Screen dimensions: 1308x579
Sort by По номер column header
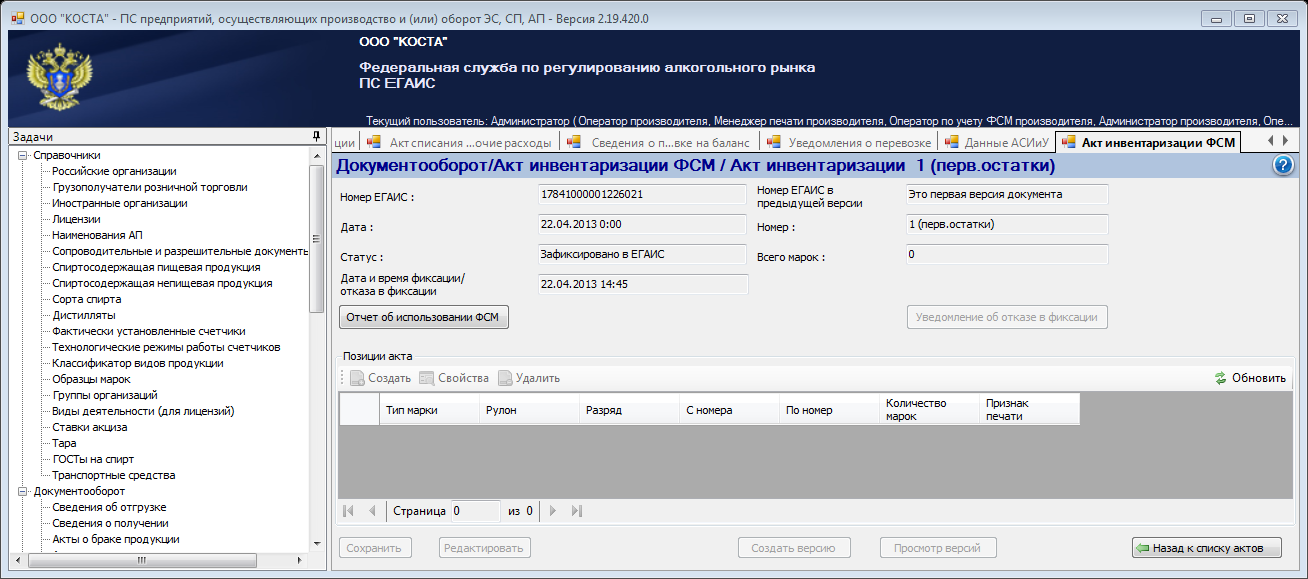[829, 410]
